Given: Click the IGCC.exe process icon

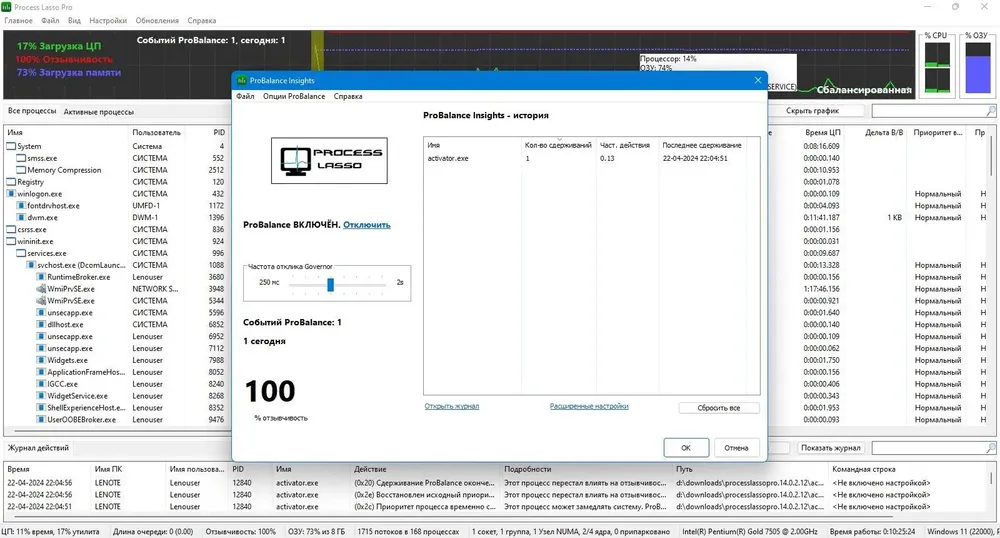Looking at the screenshot, I should tap(41, 384).
